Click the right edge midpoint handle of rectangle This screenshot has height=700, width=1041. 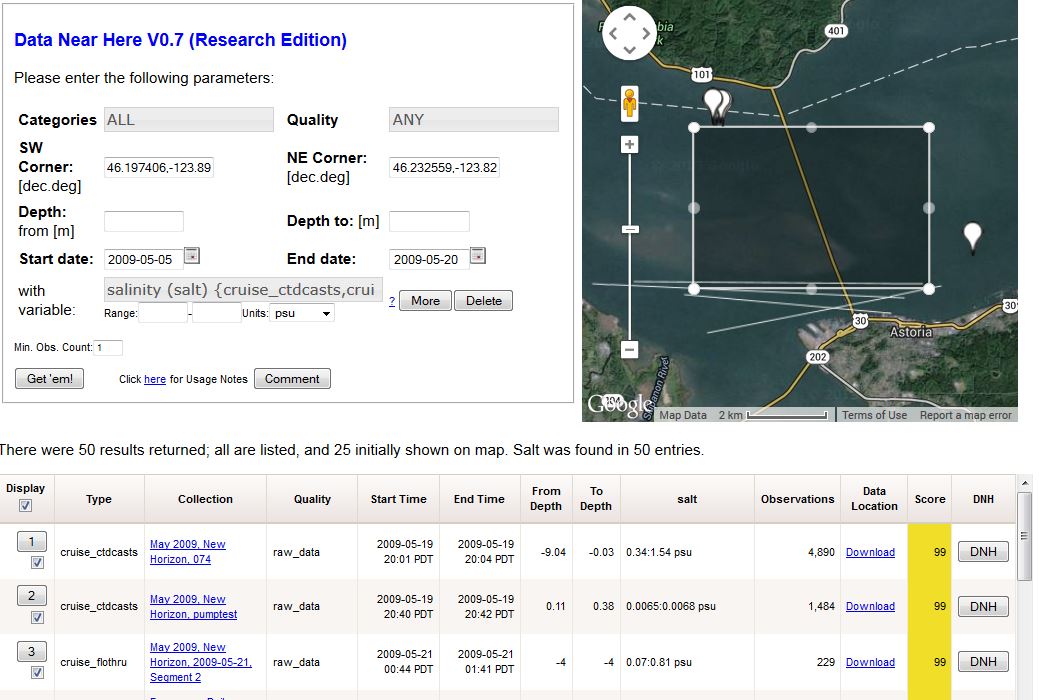pos(929,208)
